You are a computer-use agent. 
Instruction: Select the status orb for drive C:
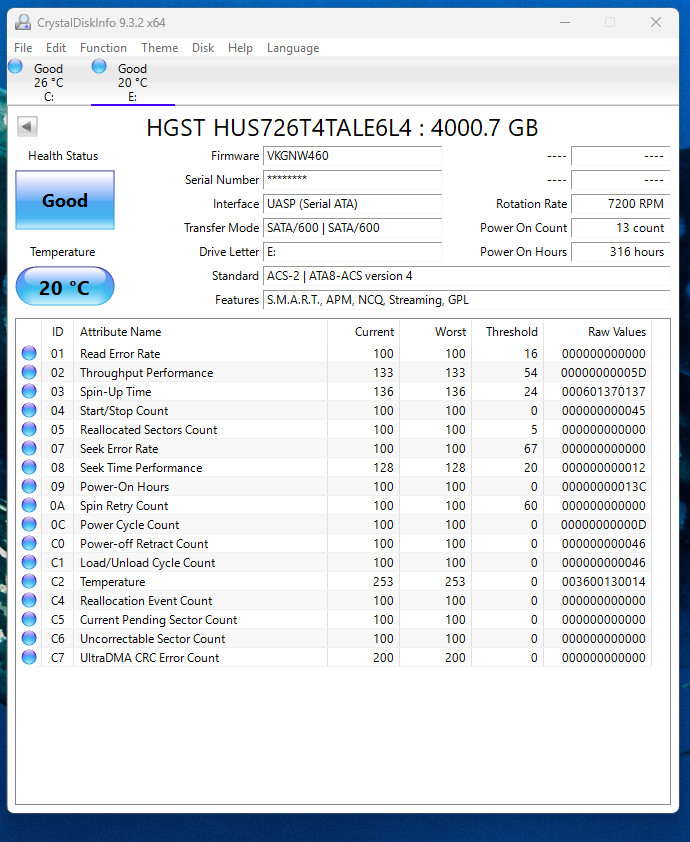coord(15,67)
